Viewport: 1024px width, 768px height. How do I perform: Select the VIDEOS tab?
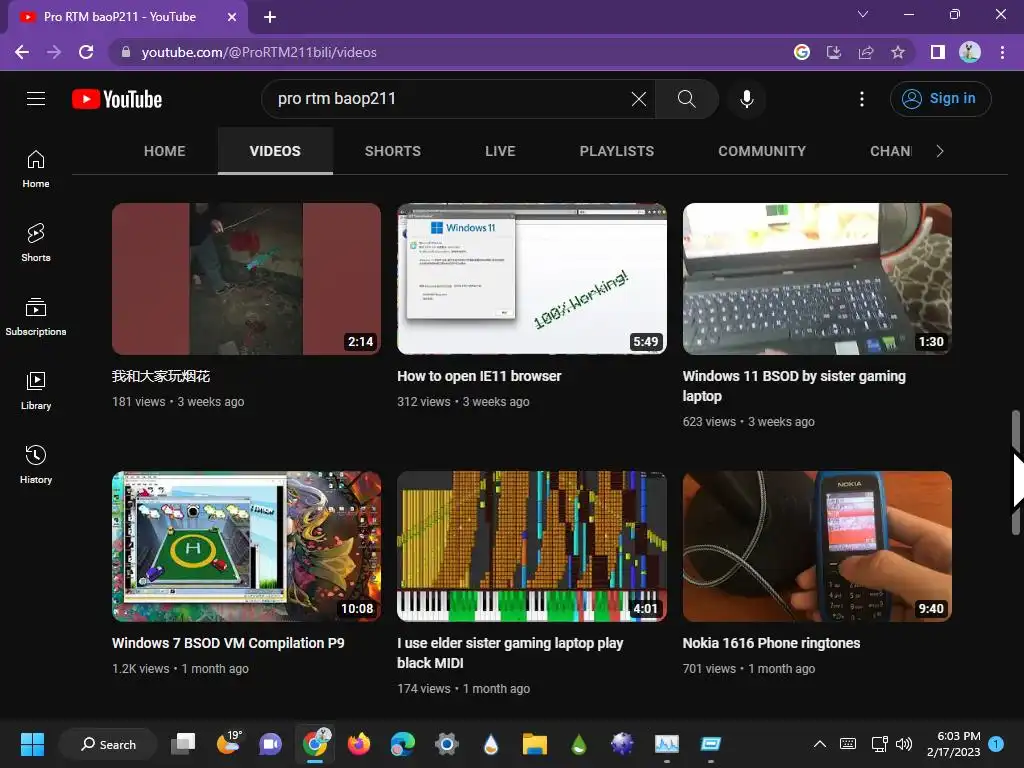click(275, 151)
